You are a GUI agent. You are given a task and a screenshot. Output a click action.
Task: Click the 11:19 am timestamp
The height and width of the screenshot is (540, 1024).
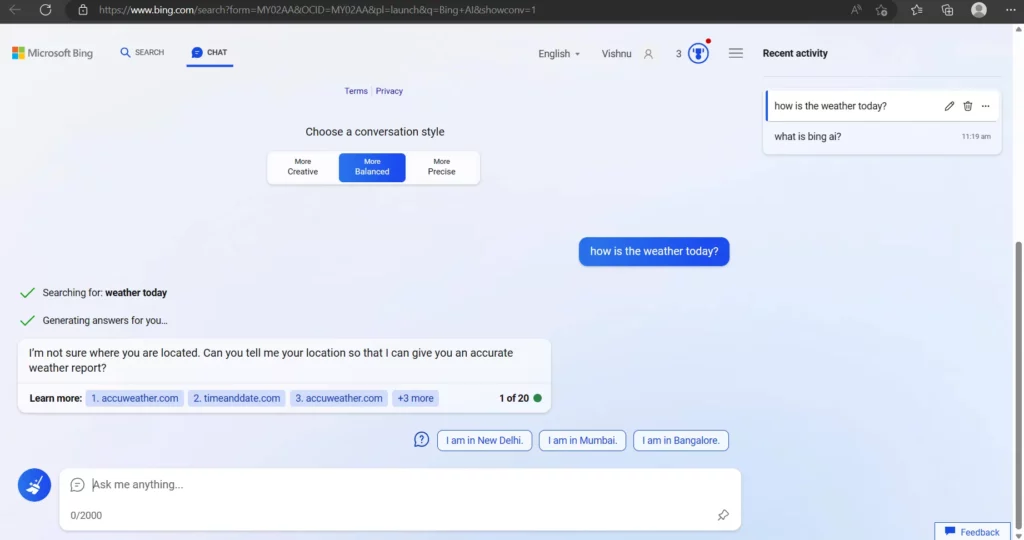(976, 136)
